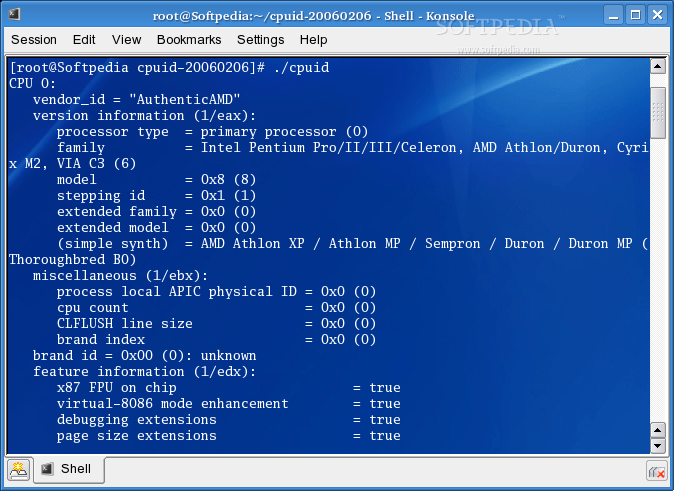Click the Konsole terminal icon in title bar

click(x=14, y=15)
